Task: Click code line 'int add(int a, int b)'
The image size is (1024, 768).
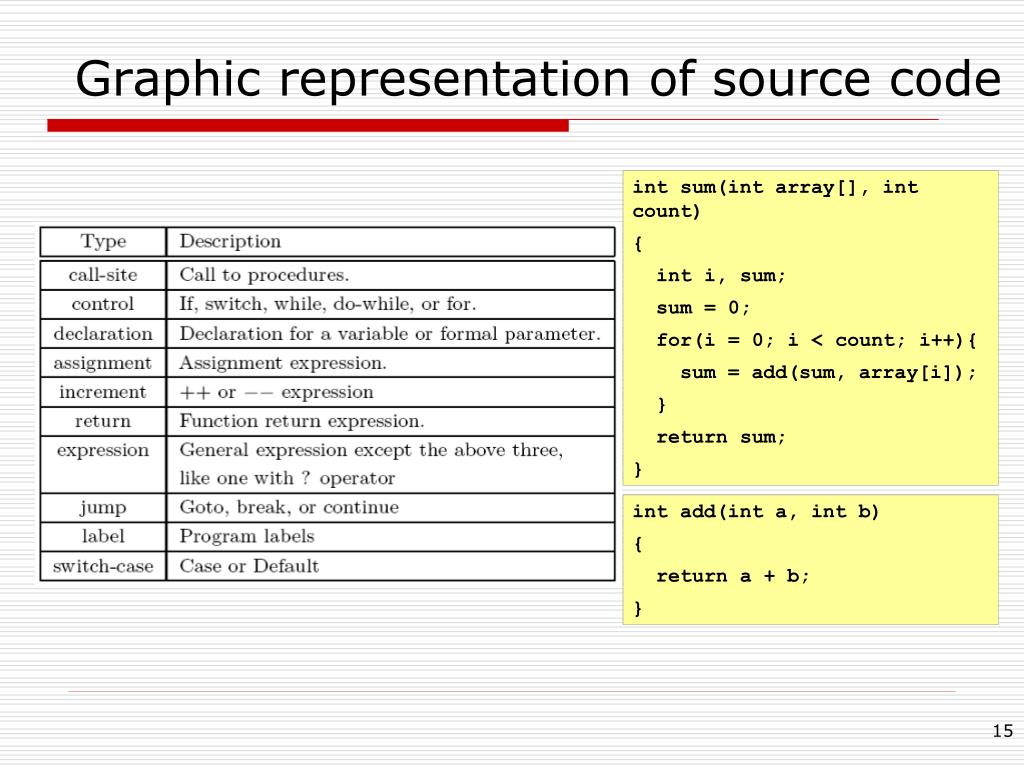Action: click(x=756, y=511)
